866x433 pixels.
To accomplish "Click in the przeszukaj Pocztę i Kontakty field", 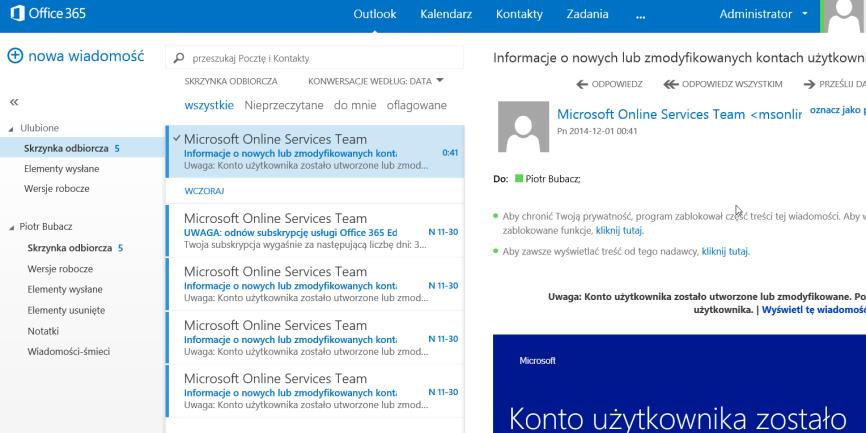I will tap(314, 58).
